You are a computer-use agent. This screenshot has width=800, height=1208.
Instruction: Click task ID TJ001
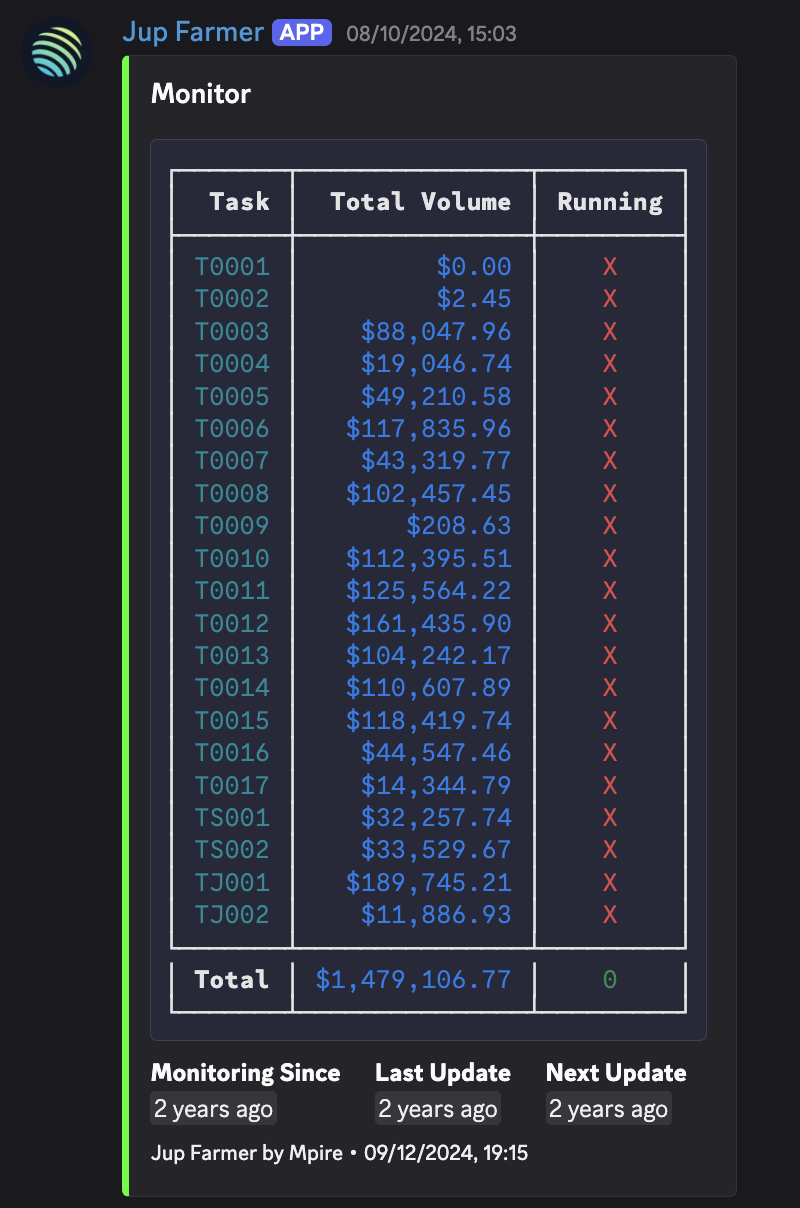coord(232,882)
